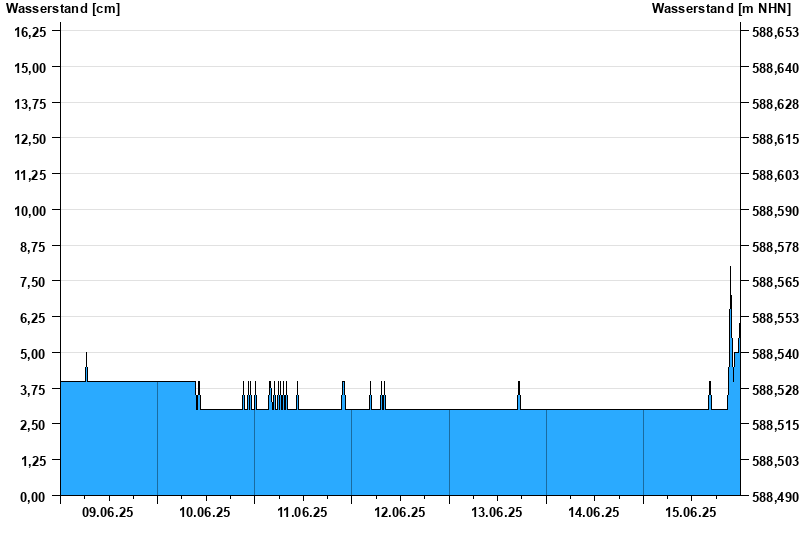The height and width of the screenshot is (550, 800).
Task: Click the 588,590 label on right axis
Action: (776, 211)
